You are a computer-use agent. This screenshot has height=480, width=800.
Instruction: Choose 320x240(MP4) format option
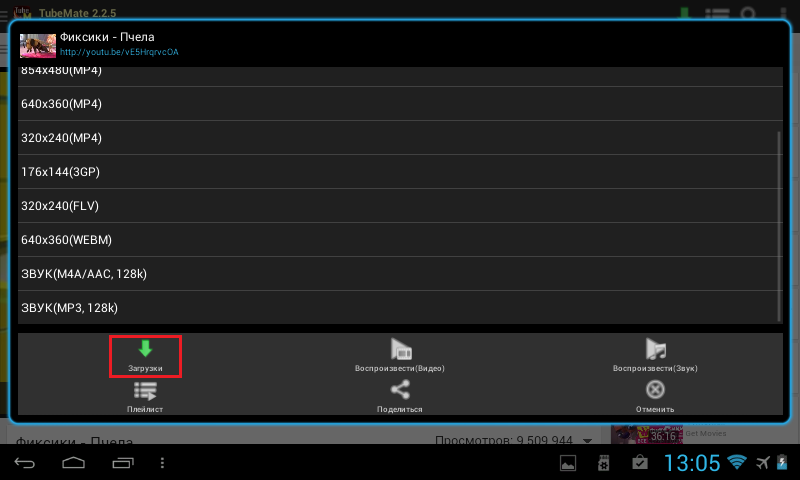(x=398, y=138)
